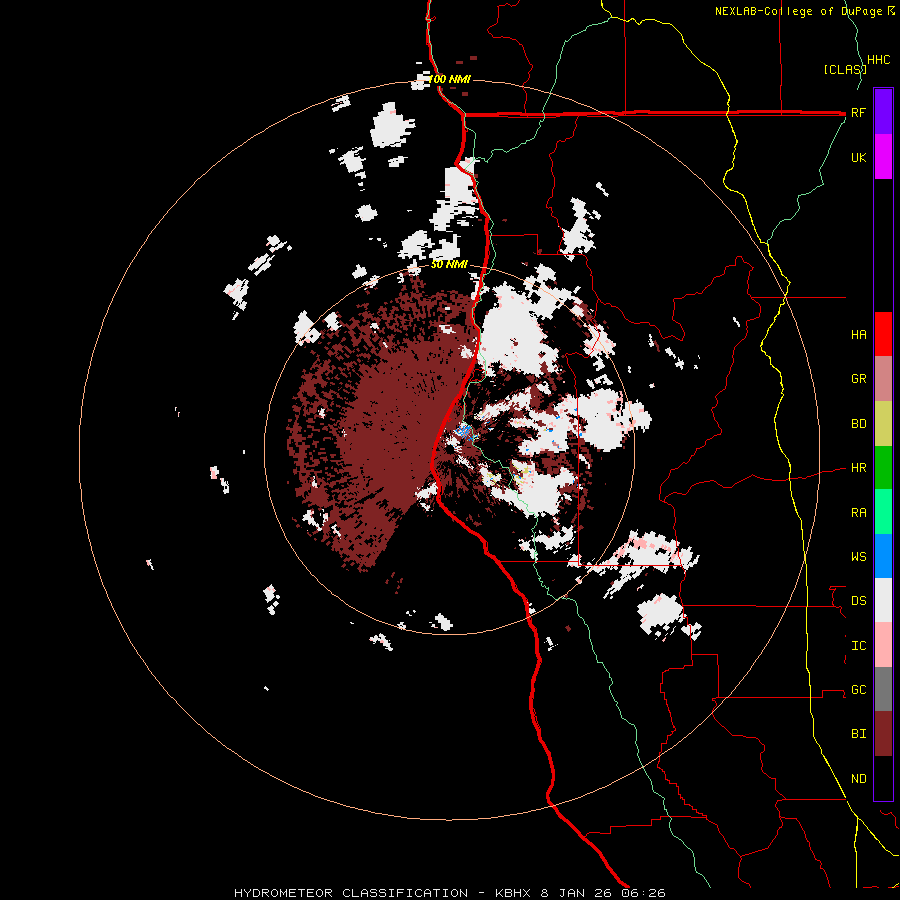Click the GR legend label

coord(858,379)
